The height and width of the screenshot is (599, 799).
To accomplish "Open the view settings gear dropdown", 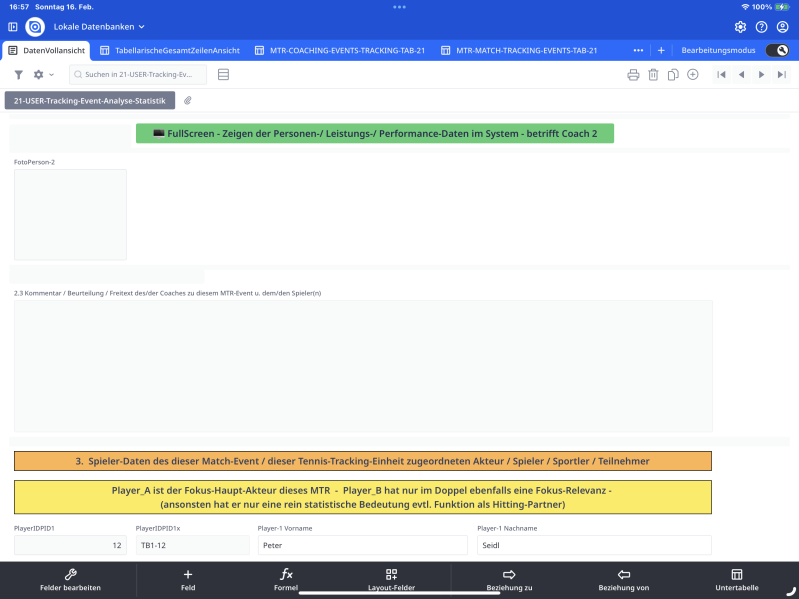I will pyautogui.click(x=43, y=75).
